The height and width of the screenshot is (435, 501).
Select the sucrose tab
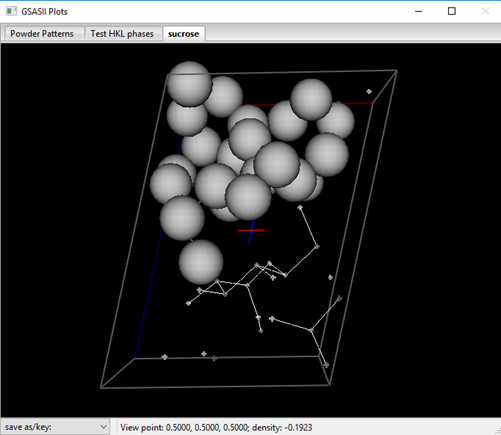(184, 34)
